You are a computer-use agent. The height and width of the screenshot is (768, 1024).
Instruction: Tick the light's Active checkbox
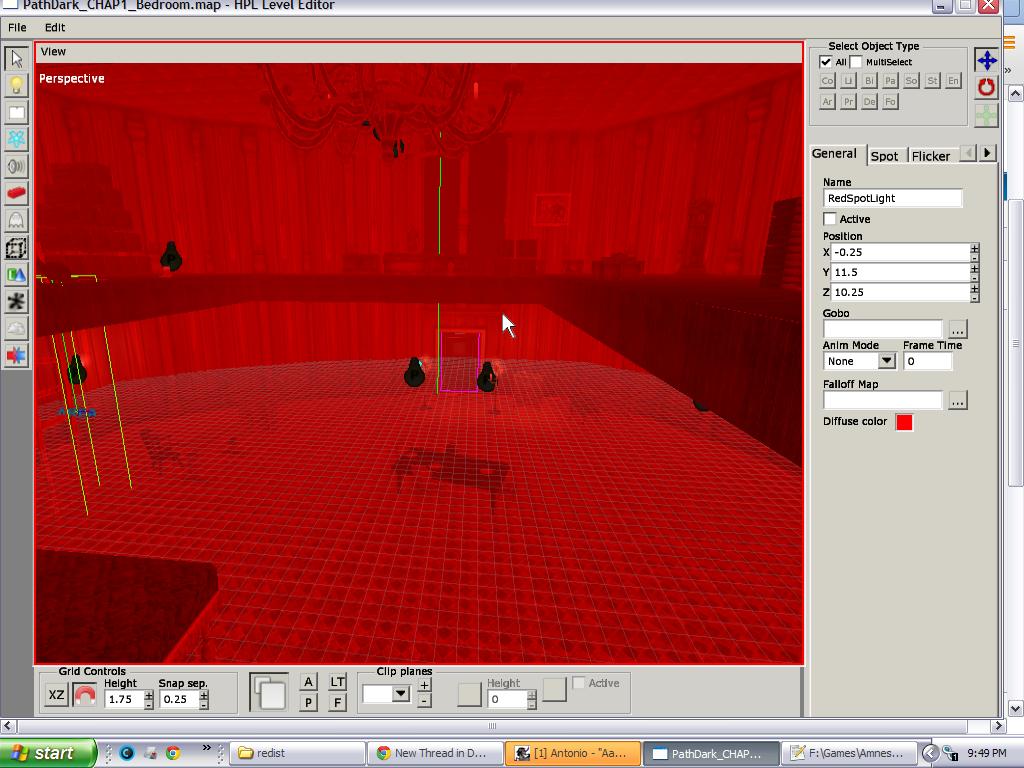(x=830, y=219)
